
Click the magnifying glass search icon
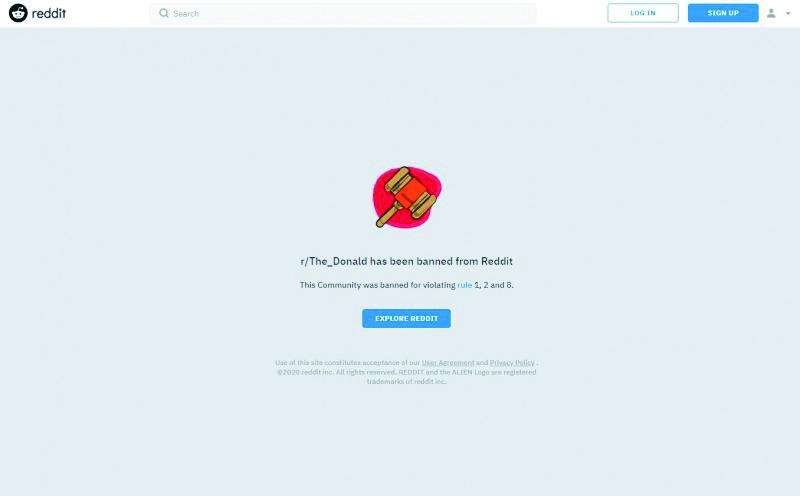pos(164,13)
